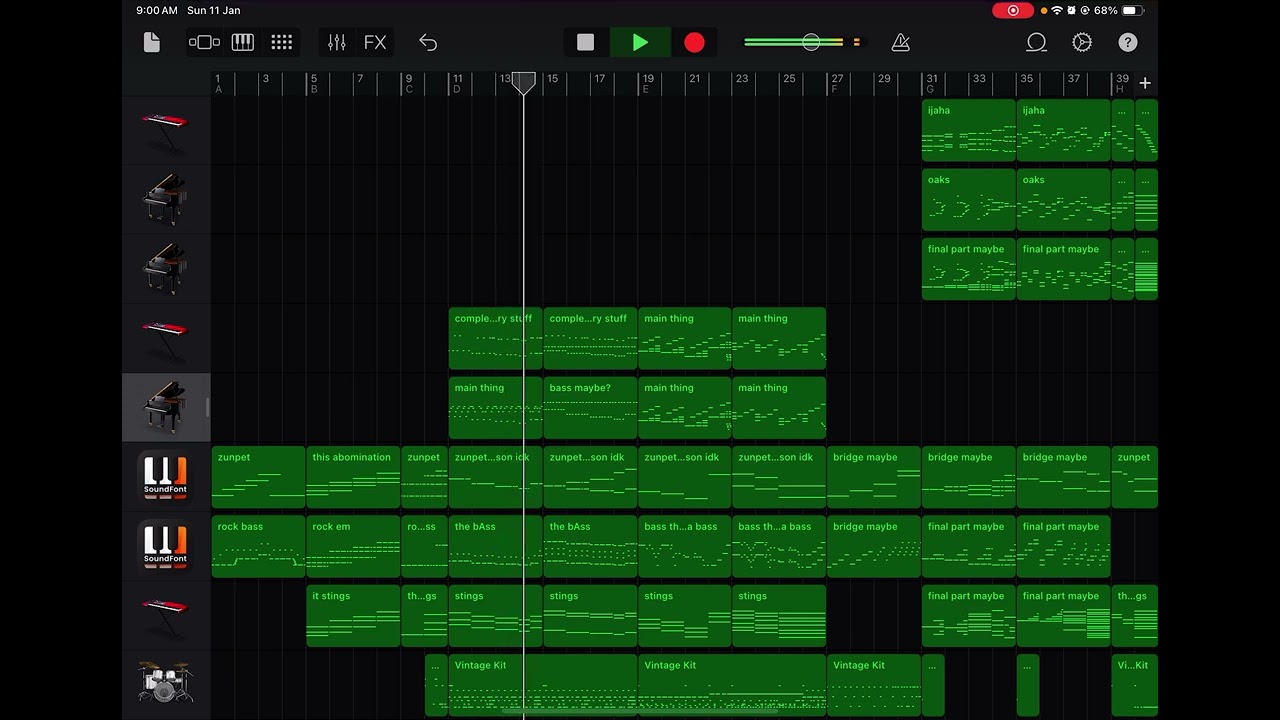1280x720 pixels.
Task: Grab the track header resize handle
Action: 208,407
